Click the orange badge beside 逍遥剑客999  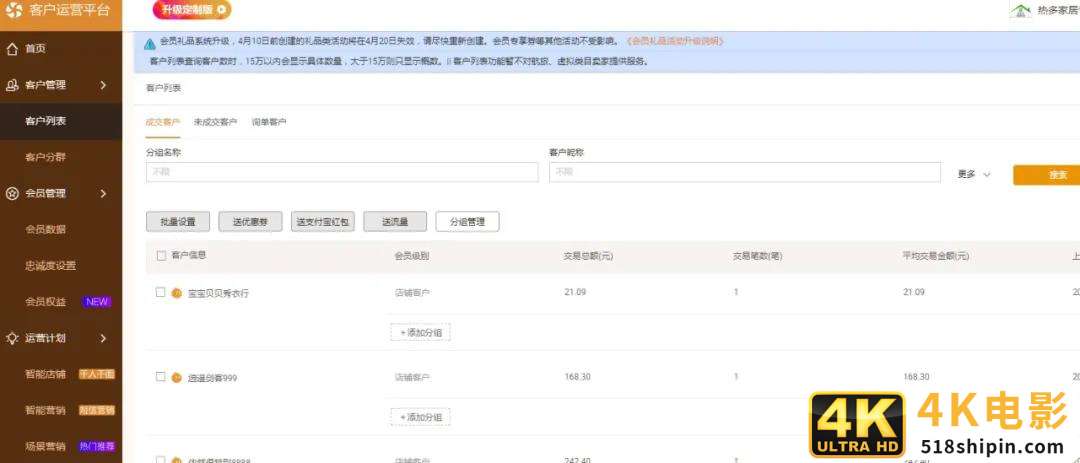(176, 378)
